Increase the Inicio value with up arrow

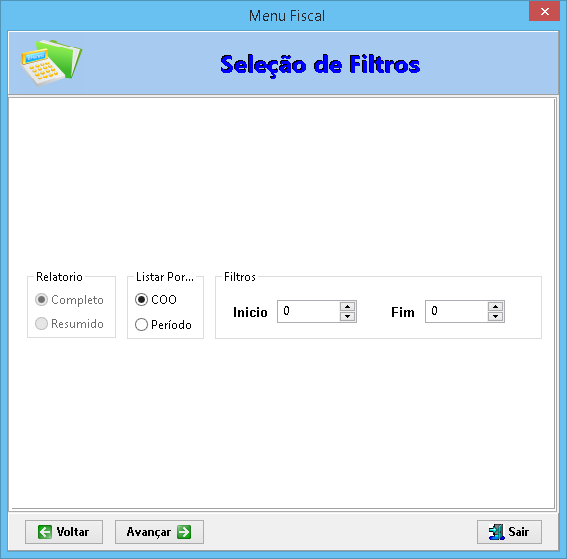click(x=348, y=307)
